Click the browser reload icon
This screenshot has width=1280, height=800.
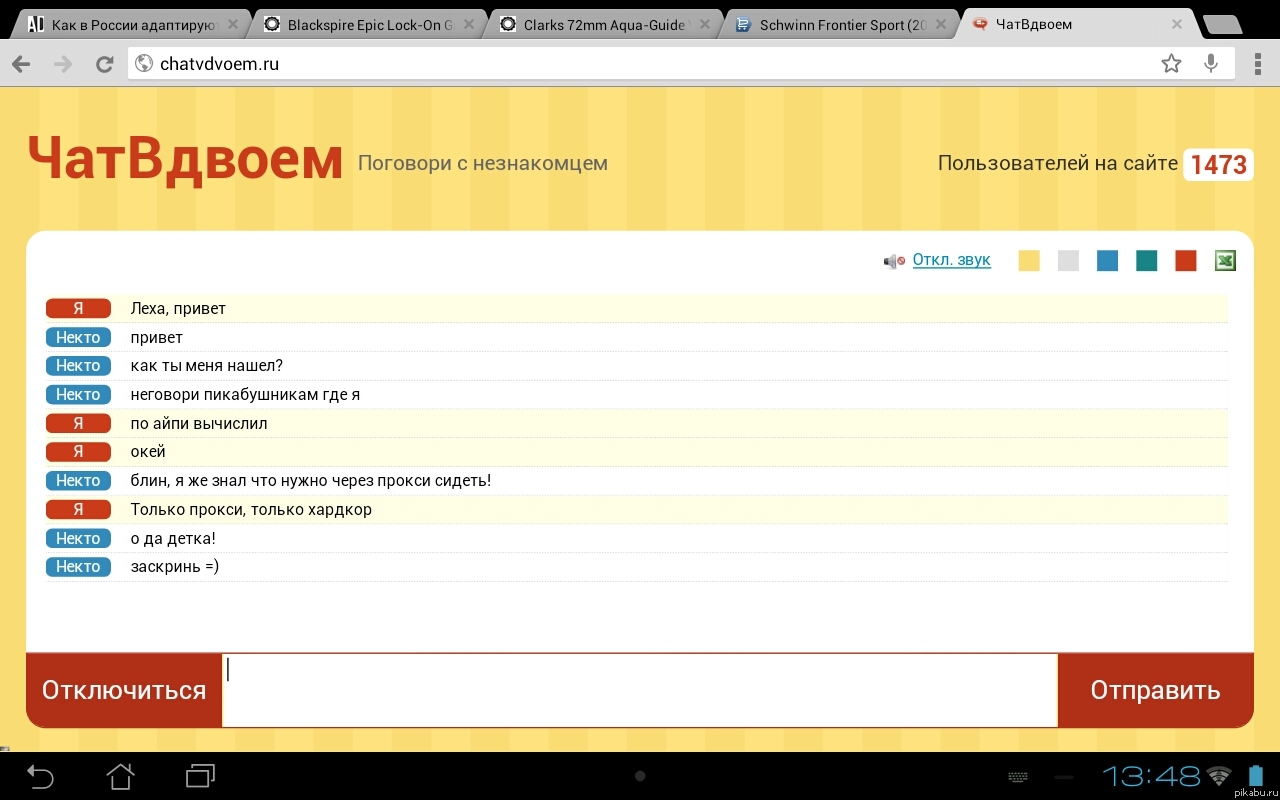(x=104, y=64)
